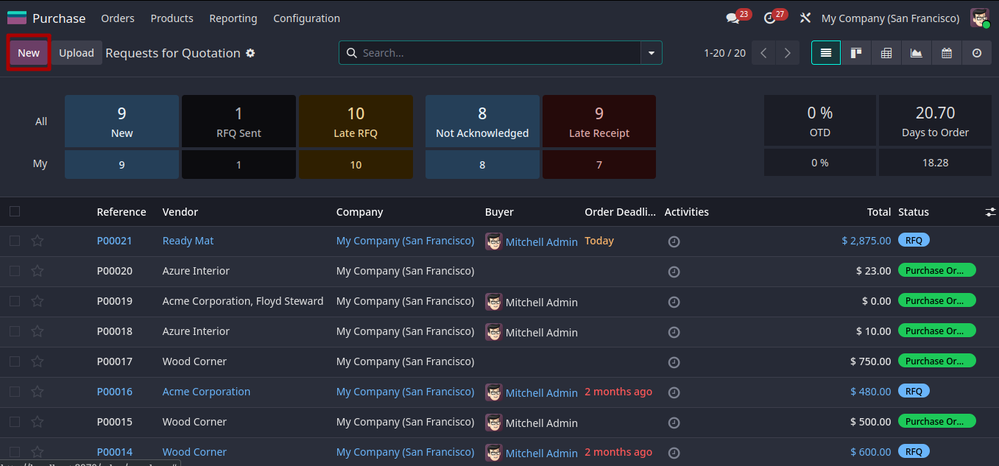This screenshot has width=999, height=466.
Task: Click the RFQ status badge of P00021
Action: tap(914, 240)
